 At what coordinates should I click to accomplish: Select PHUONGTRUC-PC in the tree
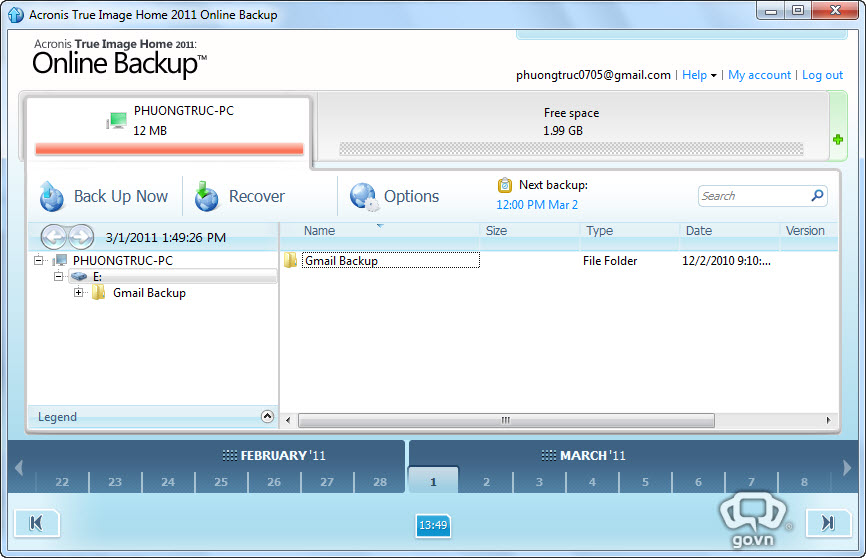tap(123, 260)
